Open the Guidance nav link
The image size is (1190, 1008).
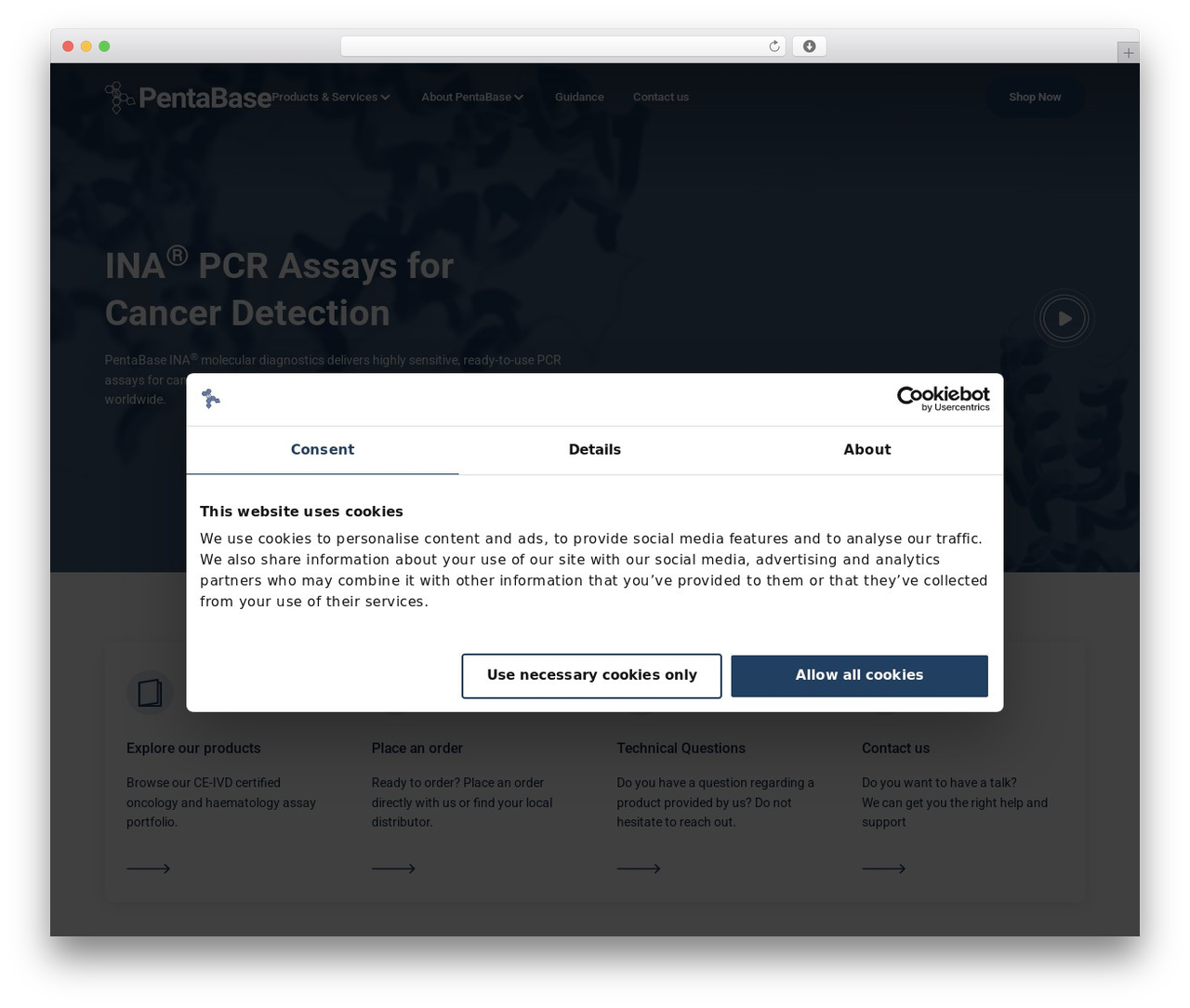[x=579, y=97]
